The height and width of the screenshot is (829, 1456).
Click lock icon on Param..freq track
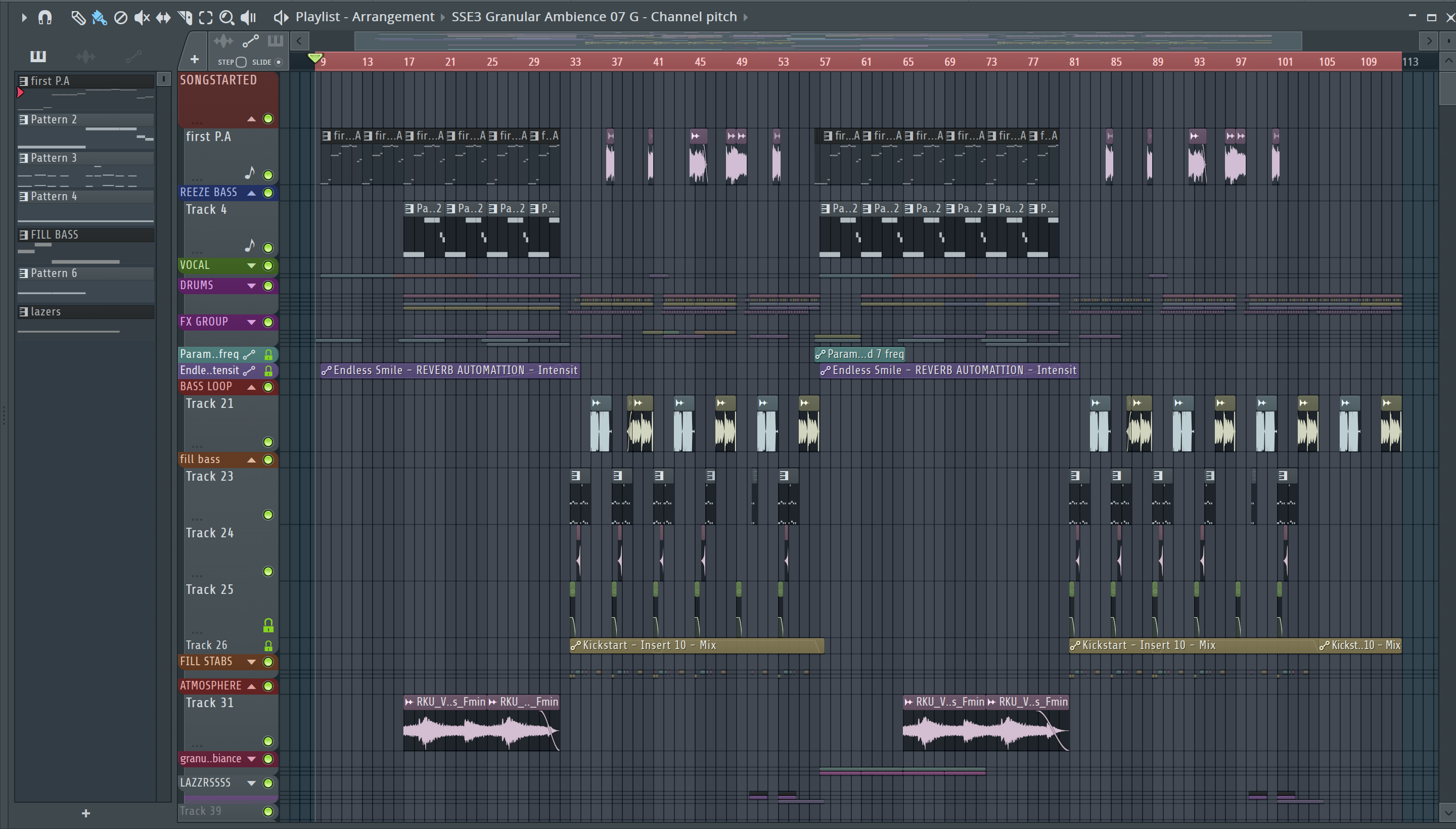268,354
